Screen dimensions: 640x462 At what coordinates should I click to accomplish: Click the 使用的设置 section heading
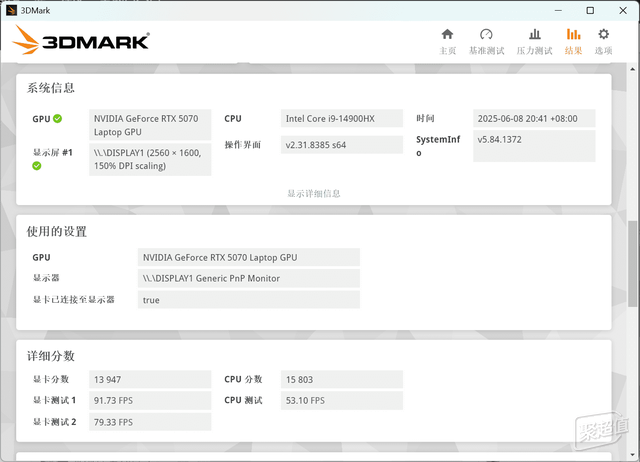click(57, 232)
